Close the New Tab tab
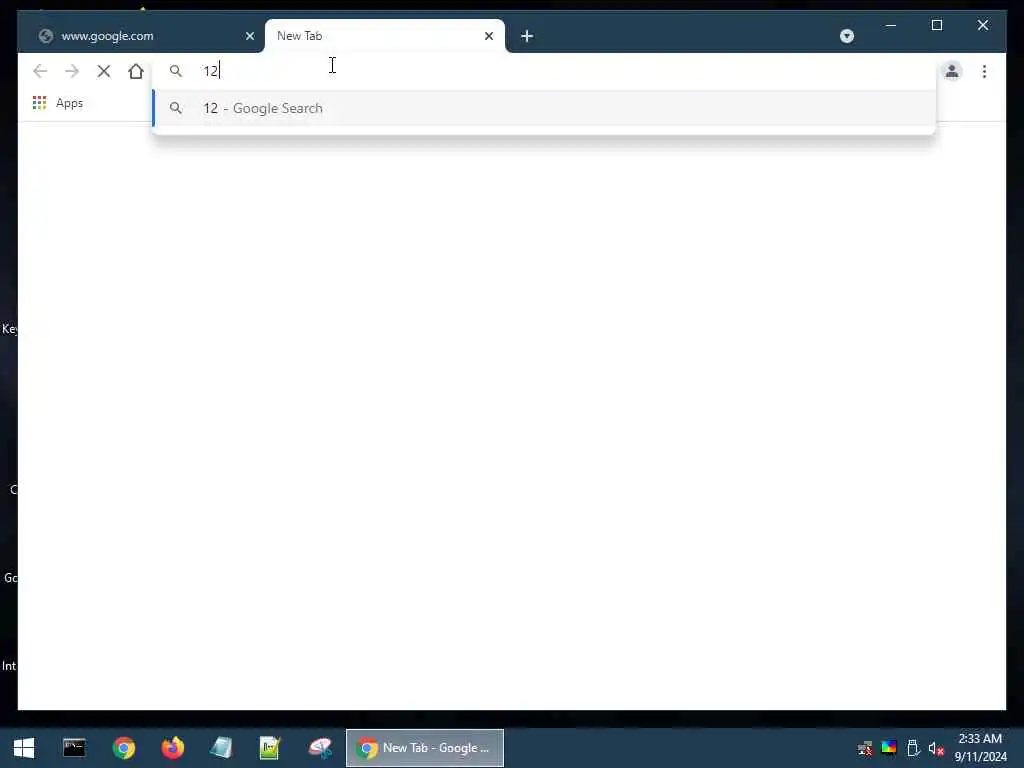 pyautogui.click(x=489, y=36)
